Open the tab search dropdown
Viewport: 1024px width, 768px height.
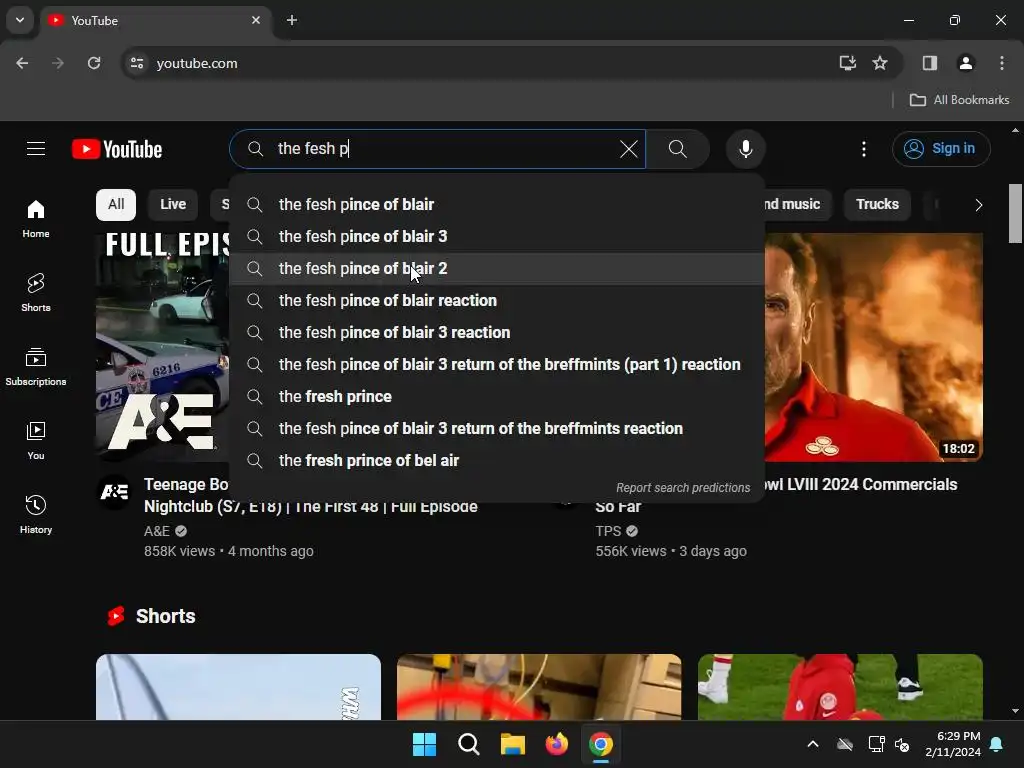click(20, 20)
